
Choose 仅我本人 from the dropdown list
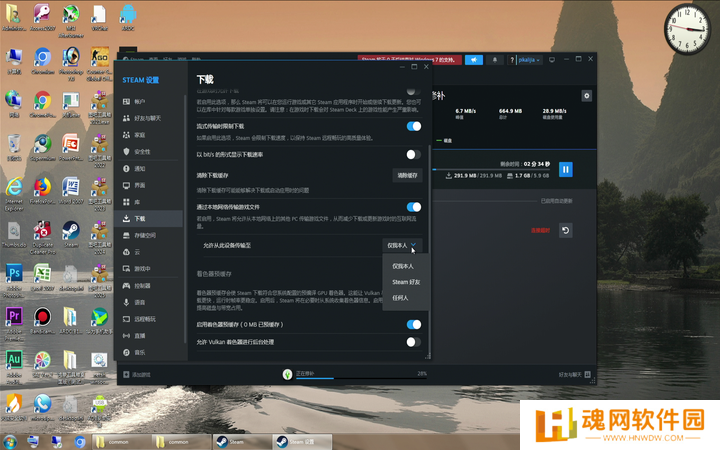[x=403, y=266]
